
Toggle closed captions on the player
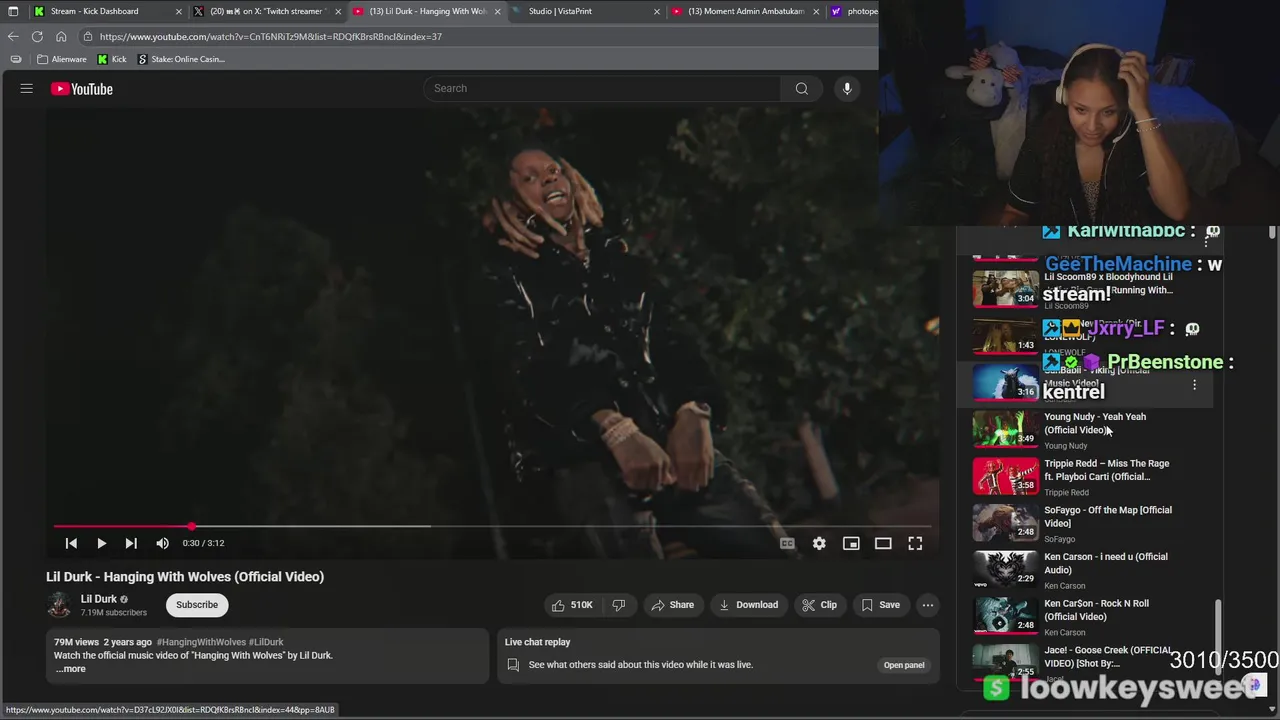click(787, 543)
